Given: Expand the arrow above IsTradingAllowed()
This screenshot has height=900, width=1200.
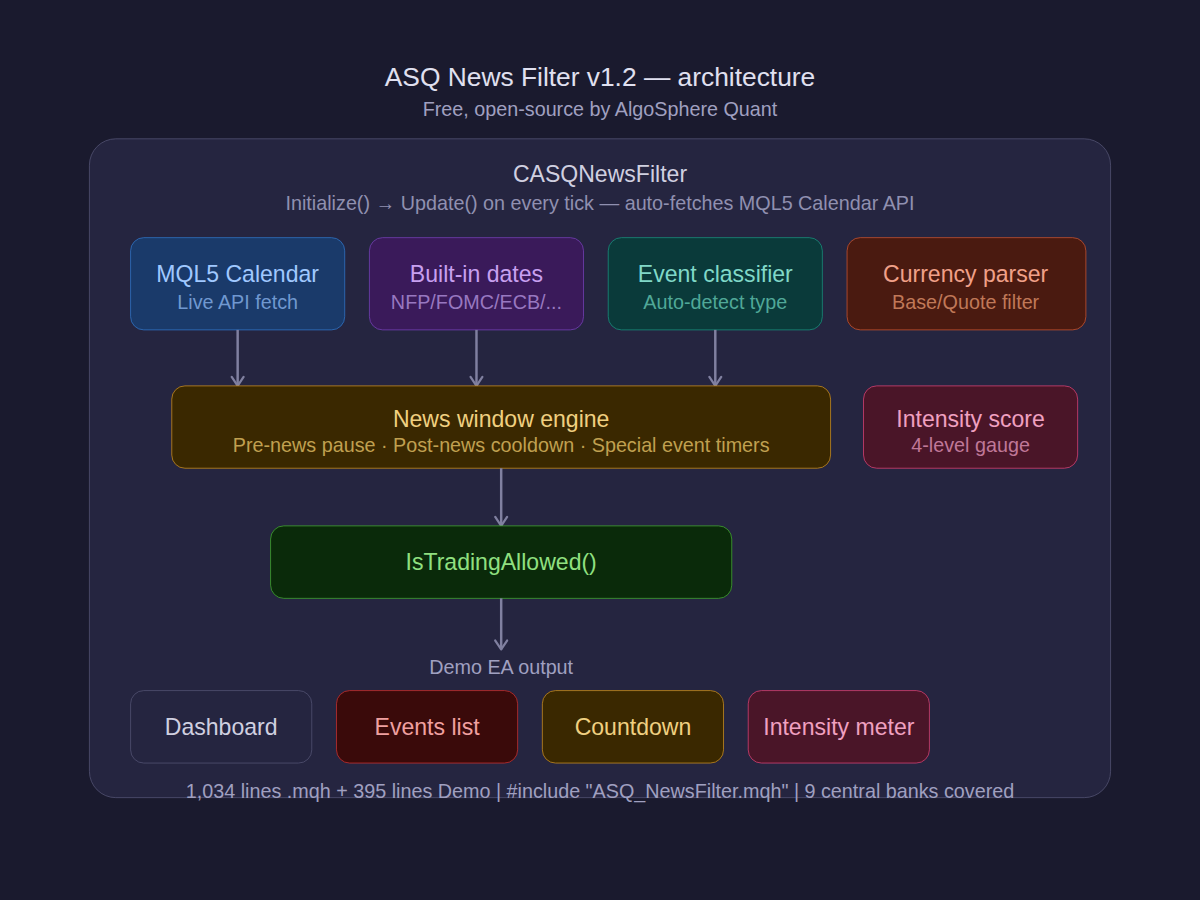Looking at the screenshot, I should pos(501,497).
